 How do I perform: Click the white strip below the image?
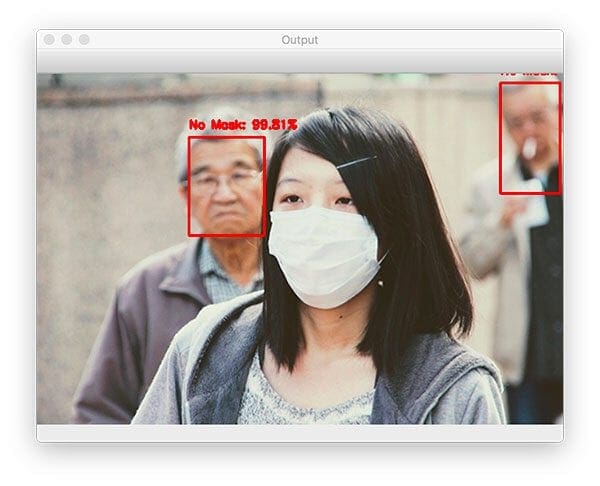(300, 432)
